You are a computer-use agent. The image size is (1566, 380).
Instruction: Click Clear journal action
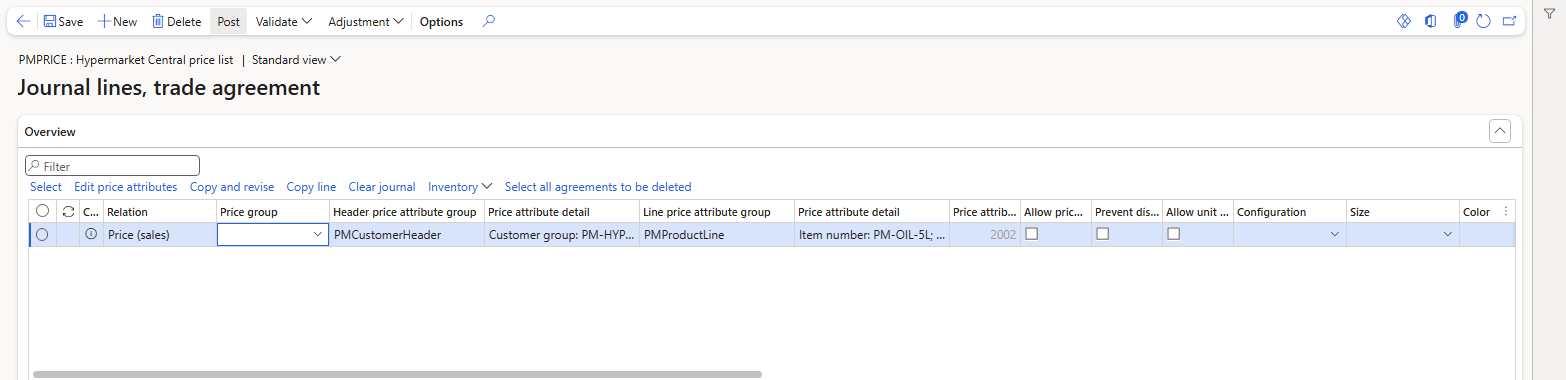click(382, 187)
